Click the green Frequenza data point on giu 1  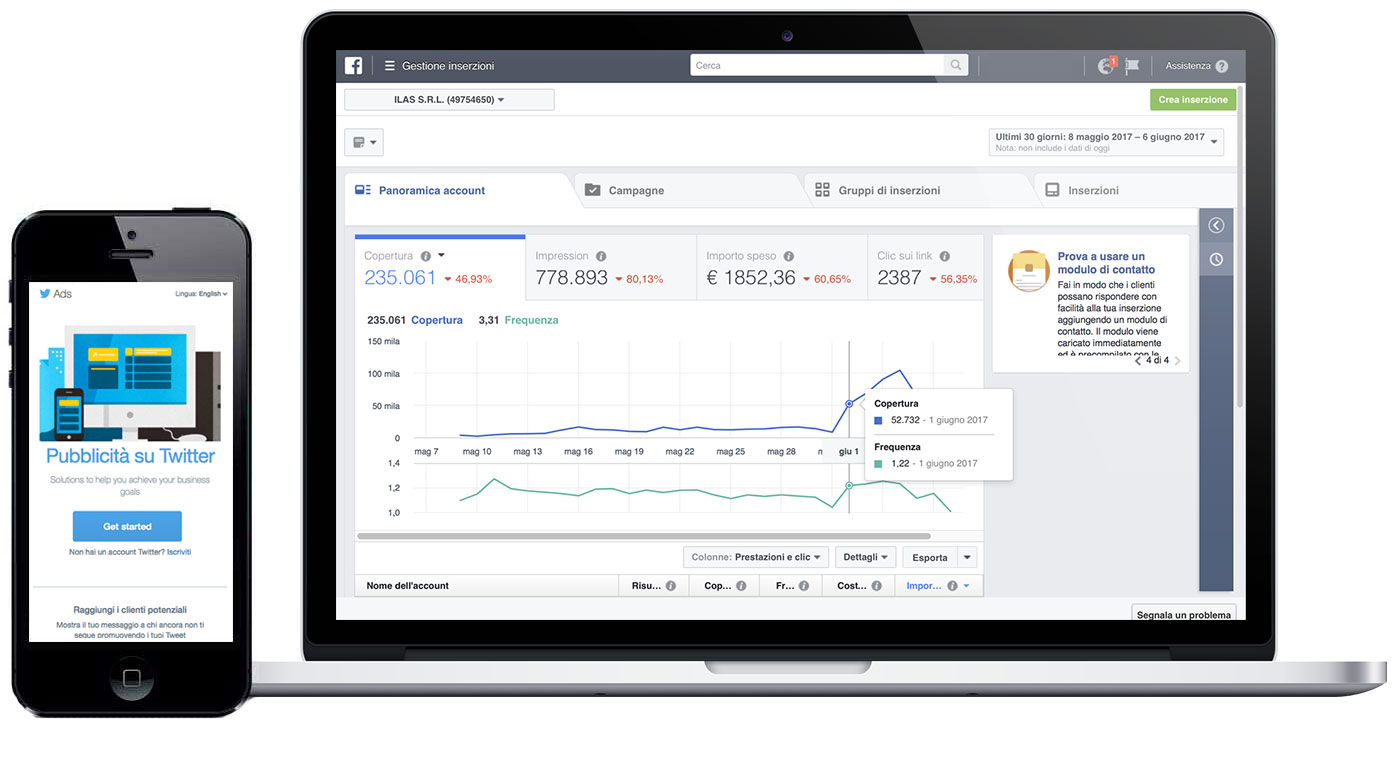pyautogui.click(x=849, y=485)
